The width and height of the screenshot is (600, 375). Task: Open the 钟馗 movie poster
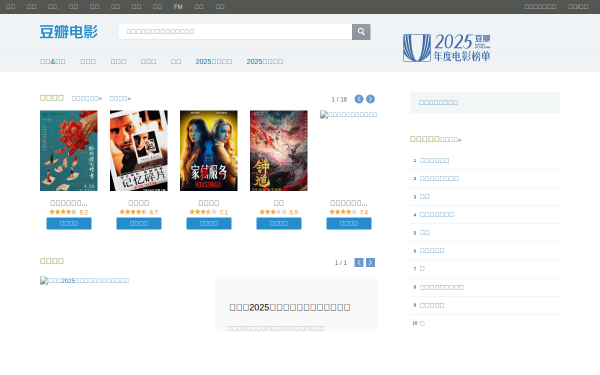point(279,151)
